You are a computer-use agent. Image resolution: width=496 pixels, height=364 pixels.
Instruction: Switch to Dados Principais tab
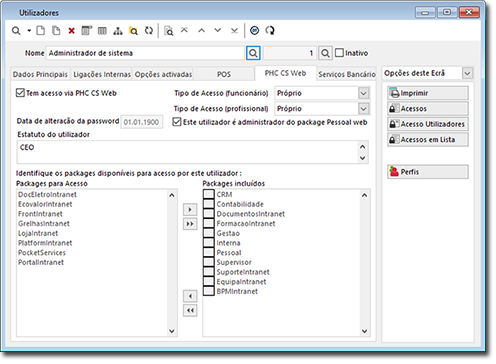(x=40, y=74)
